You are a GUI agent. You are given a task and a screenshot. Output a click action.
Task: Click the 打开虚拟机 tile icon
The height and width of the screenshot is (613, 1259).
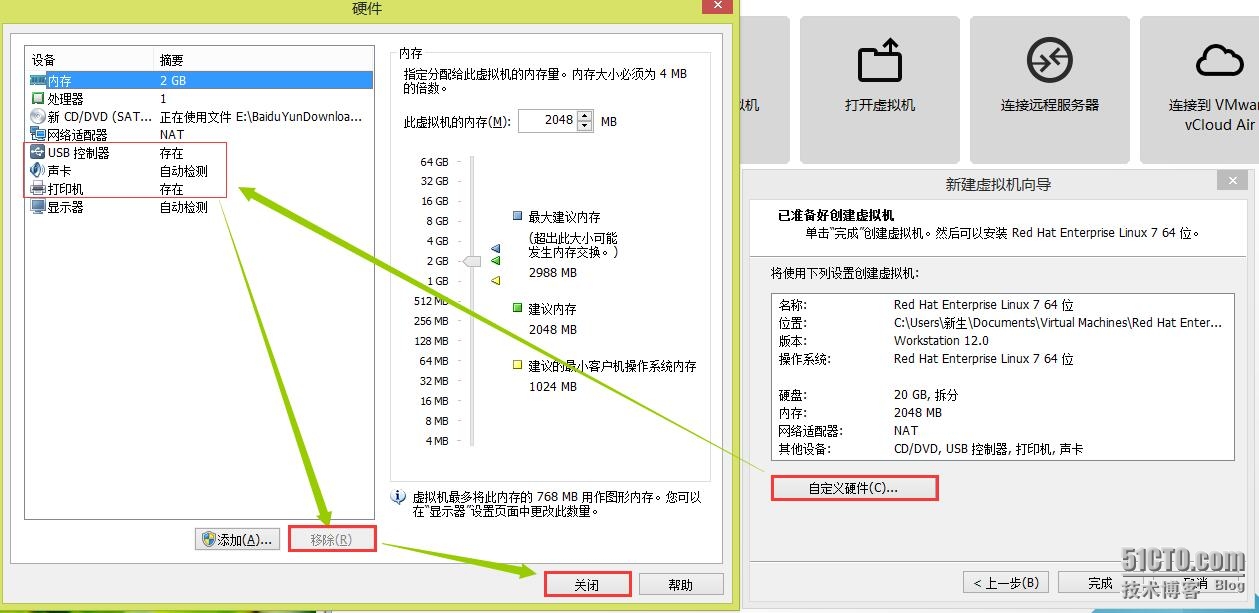880,61
